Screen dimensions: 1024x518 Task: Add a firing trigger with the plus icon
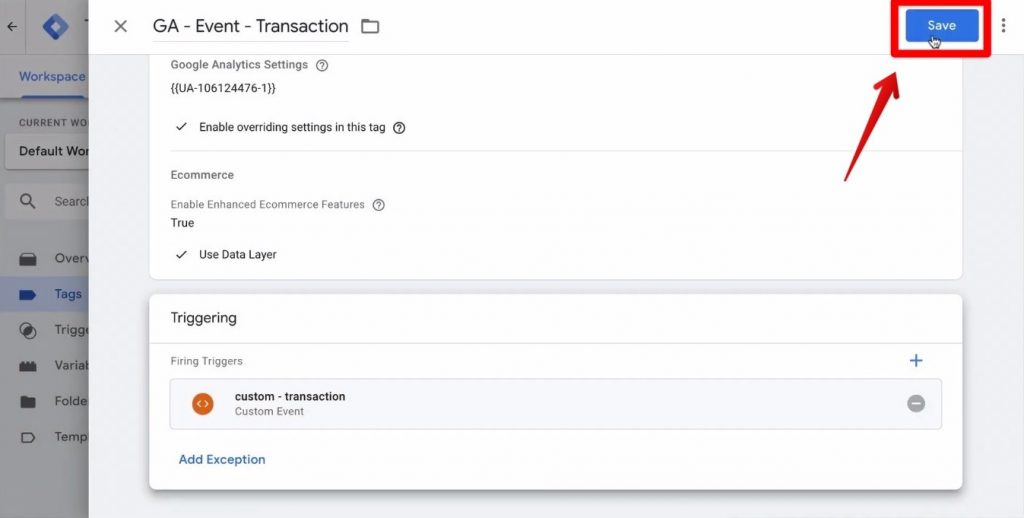pyautogui.click(x=915, y=360)
